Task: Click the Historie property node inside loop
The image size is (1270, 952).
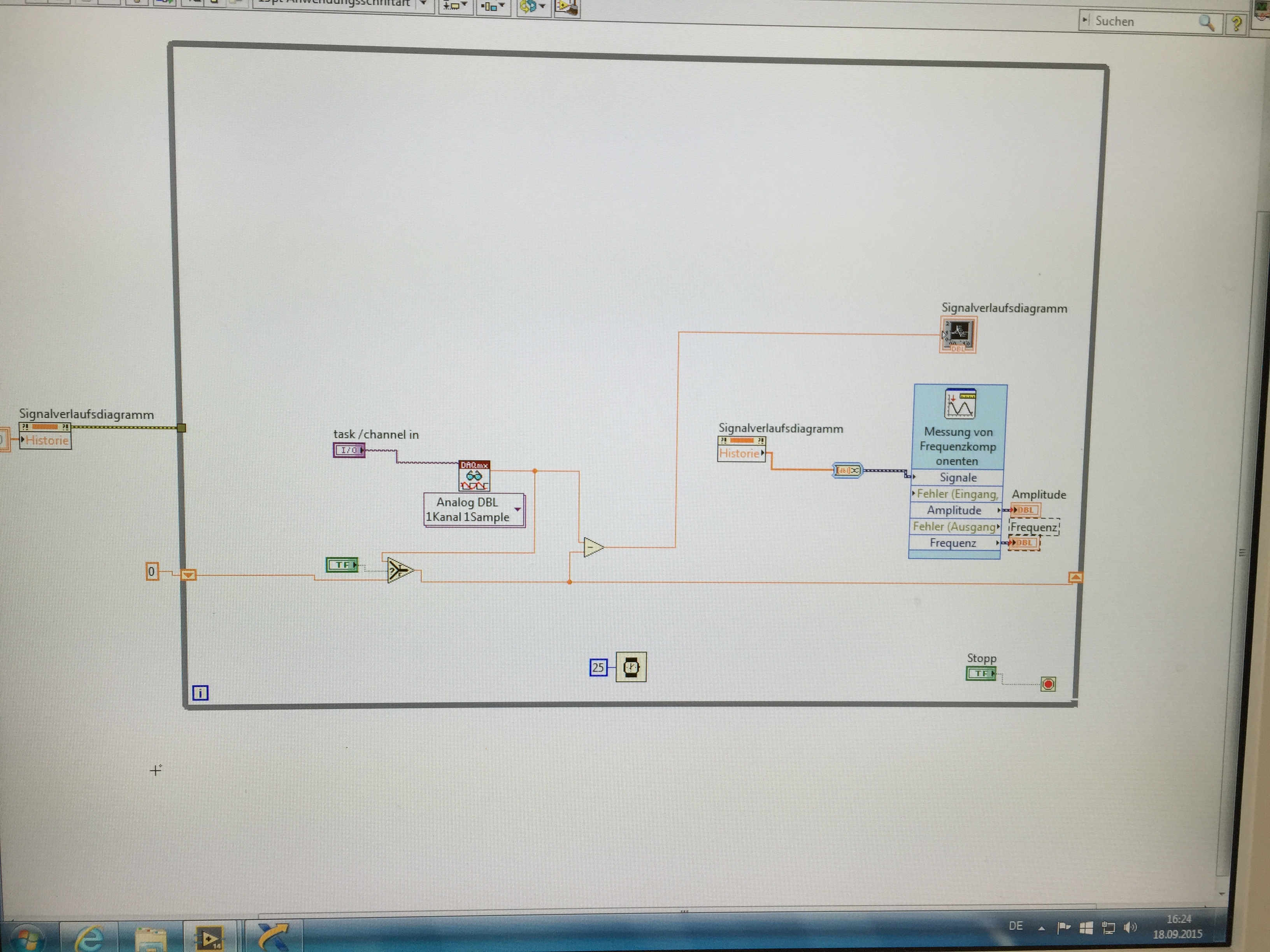Action: point(741,453)
